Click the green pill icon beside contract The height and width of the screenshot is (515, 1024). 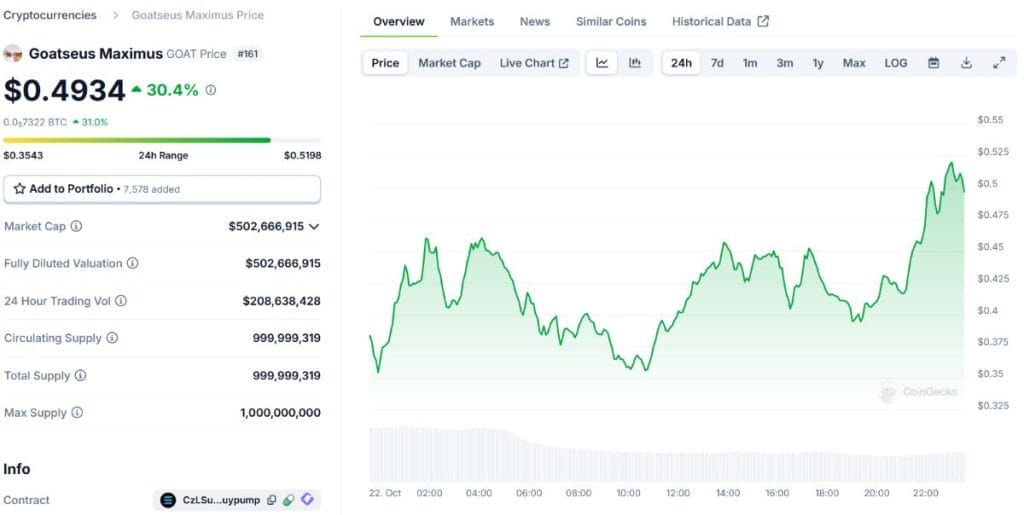click(289, 500)
